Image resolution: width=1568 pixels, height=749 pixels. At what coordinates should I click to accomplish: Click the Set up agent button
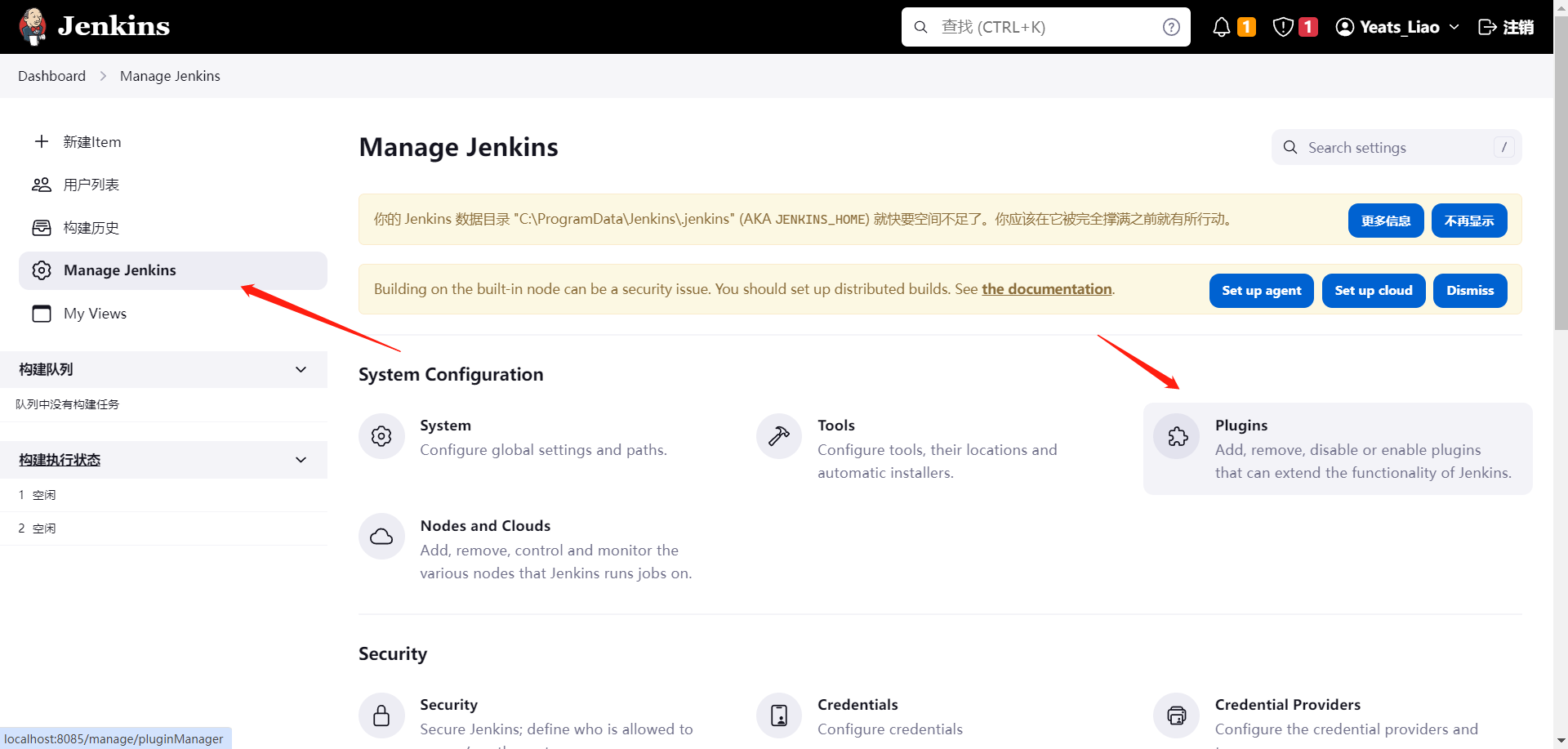1261,290
